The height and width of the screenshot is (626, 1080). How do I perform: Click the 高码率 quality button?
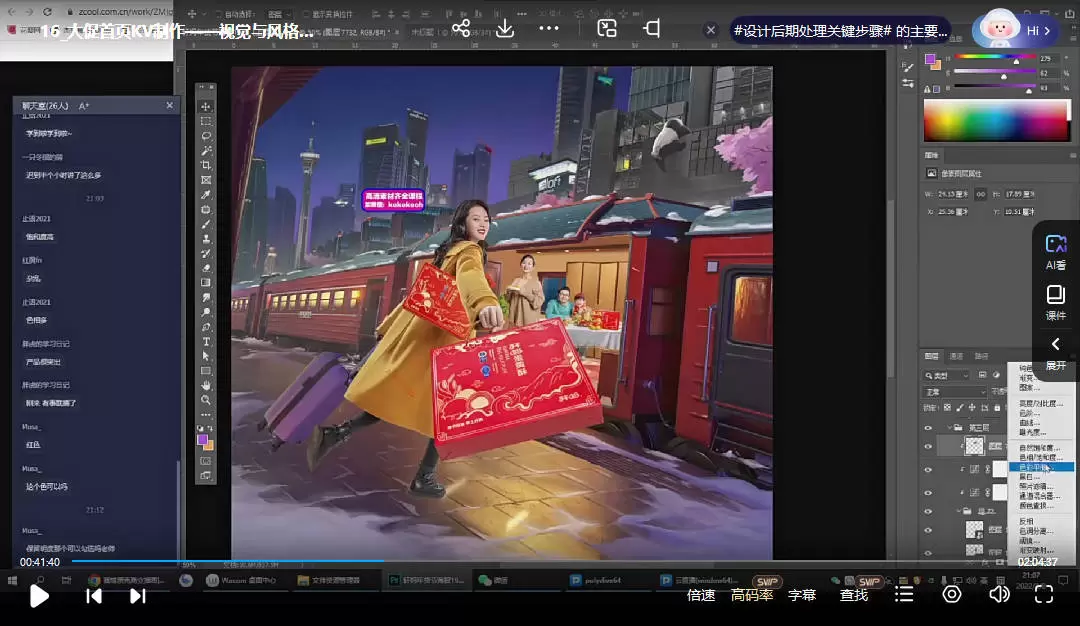pyautogui.click(x=752, y=595)
